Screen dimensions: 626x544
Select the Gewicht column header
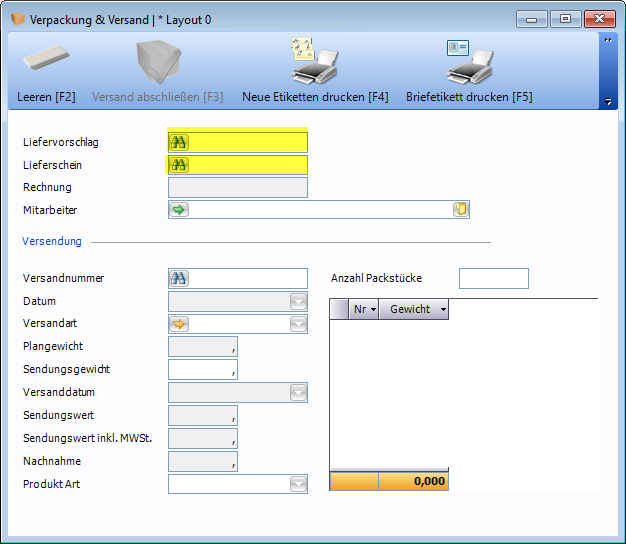[409, 310]
